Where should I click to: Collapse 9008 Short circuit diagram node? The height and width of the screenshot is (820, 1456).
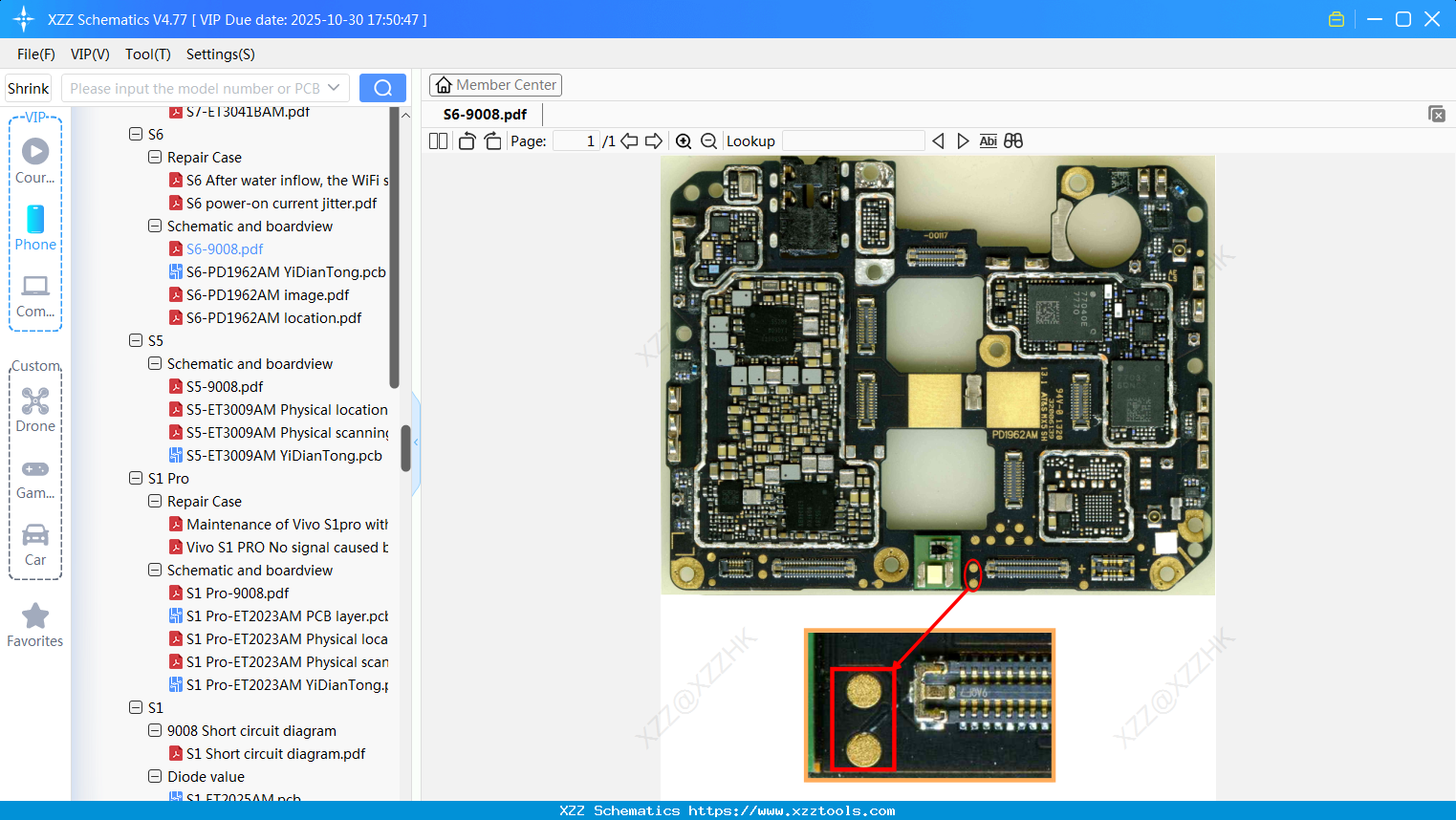coord(155,731)
